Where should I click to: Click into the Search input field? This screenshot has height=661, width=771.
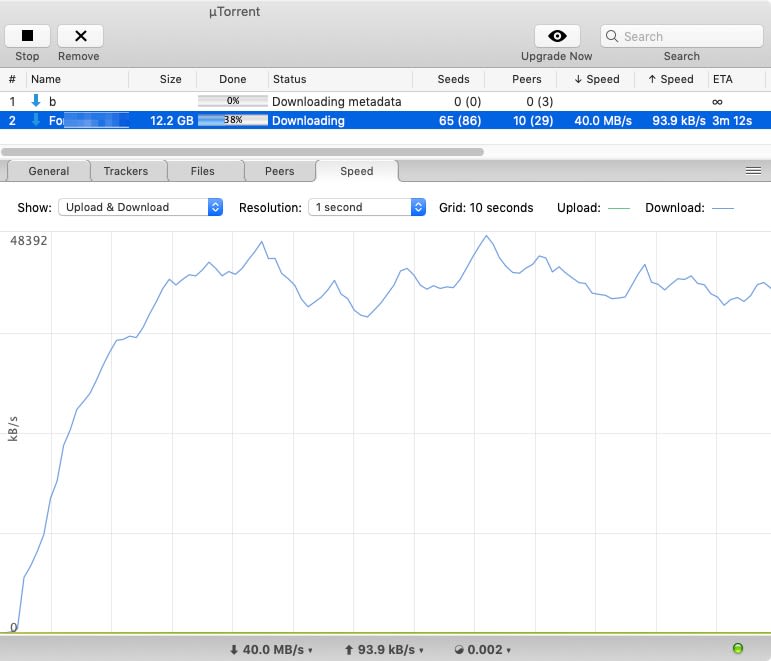[682, 36]
